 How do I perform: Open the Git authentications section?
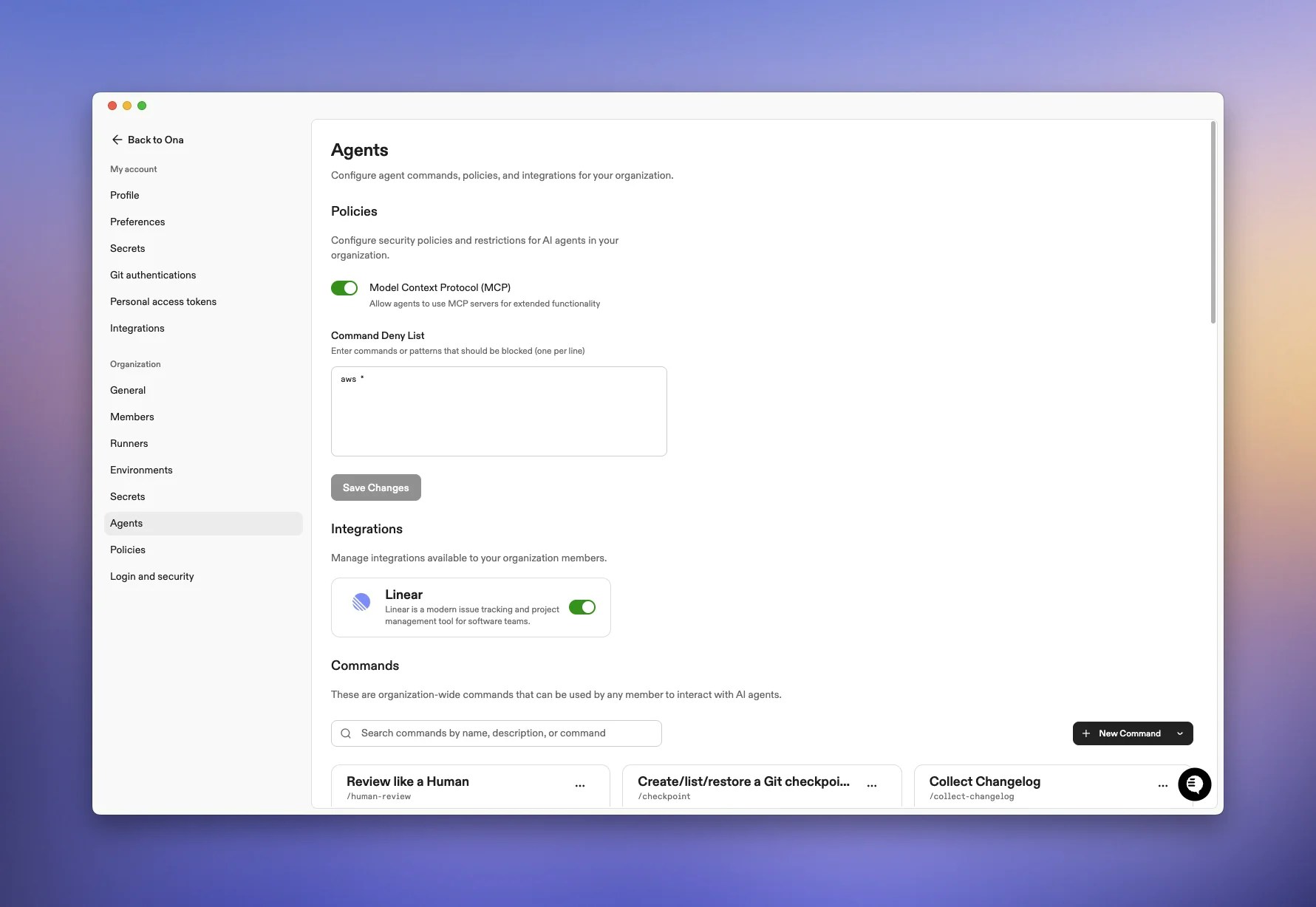point(153,275)
